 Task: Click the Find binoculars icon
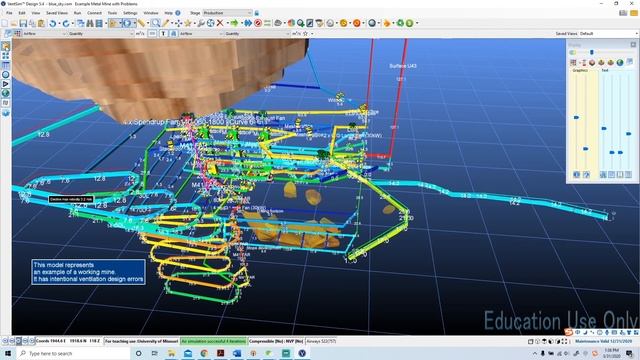[90, 23]
